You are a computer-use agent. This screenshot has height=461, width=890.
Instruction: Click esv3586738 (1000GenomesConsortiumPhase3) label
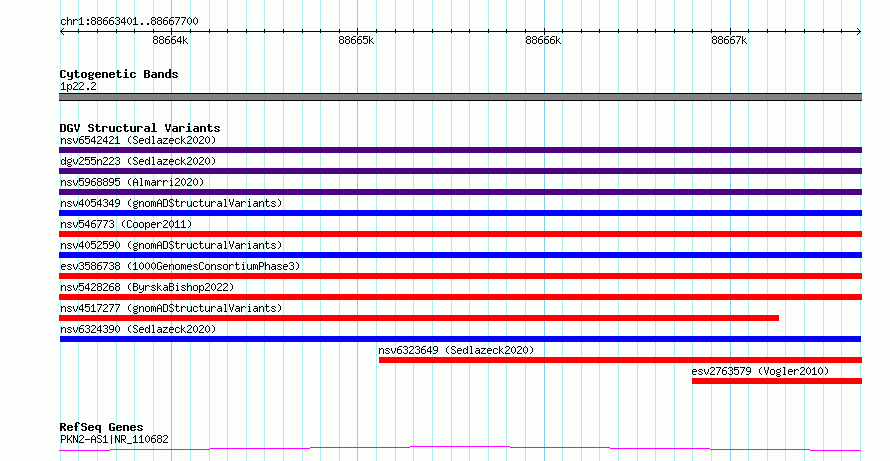tap(180, 266)
